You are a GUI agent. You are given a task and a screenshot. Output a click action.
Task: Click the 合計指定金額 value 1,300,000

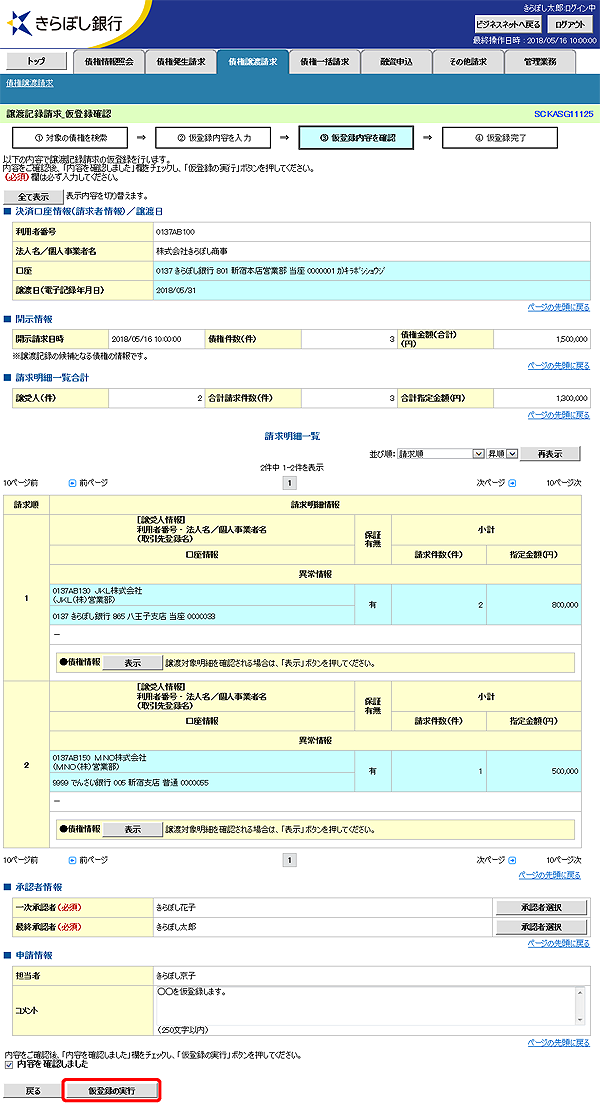pyautogui.click(x=571, y=399)
